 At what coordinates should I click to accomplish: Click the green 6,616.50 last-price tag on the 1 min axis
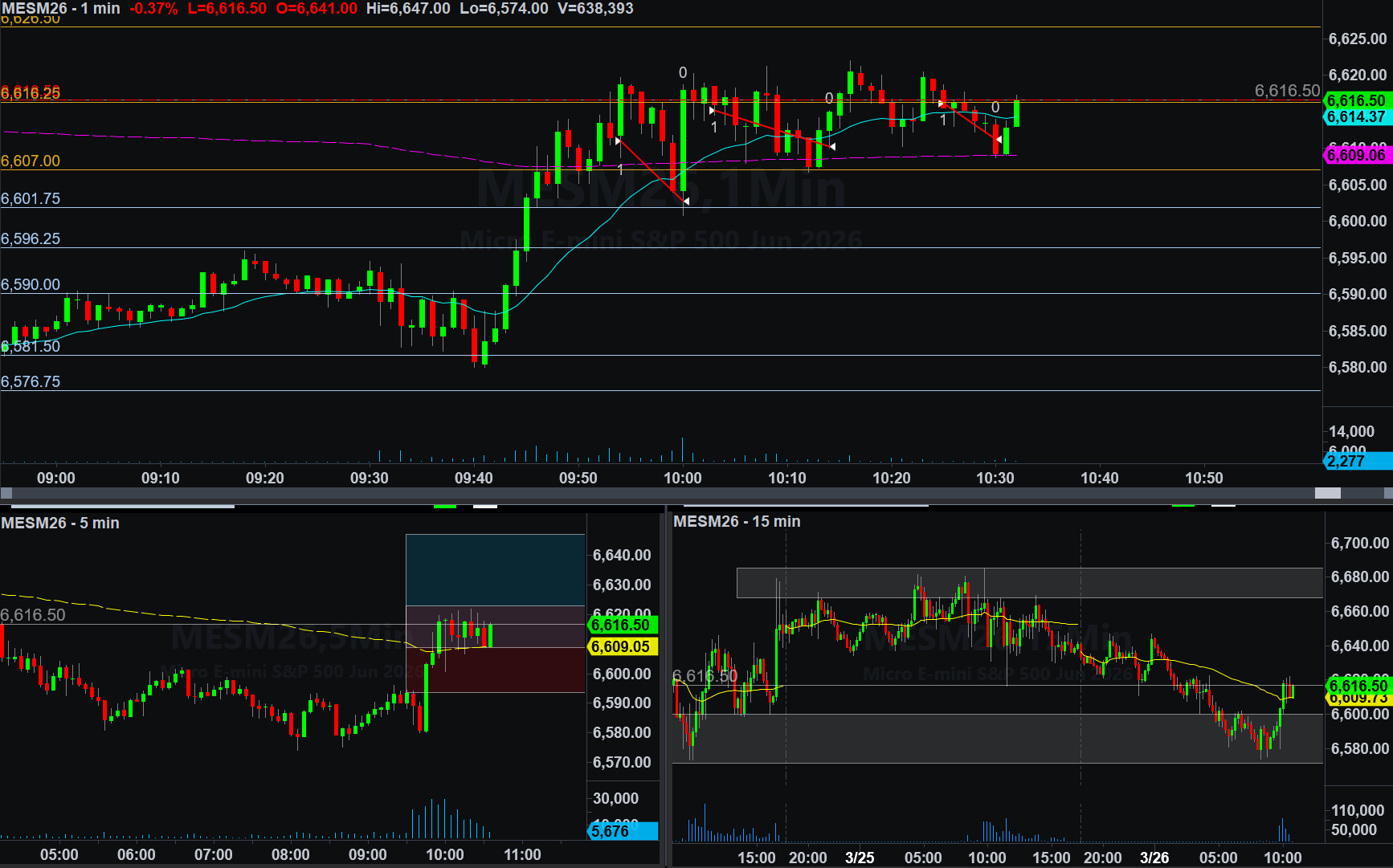click(1356, 100)
